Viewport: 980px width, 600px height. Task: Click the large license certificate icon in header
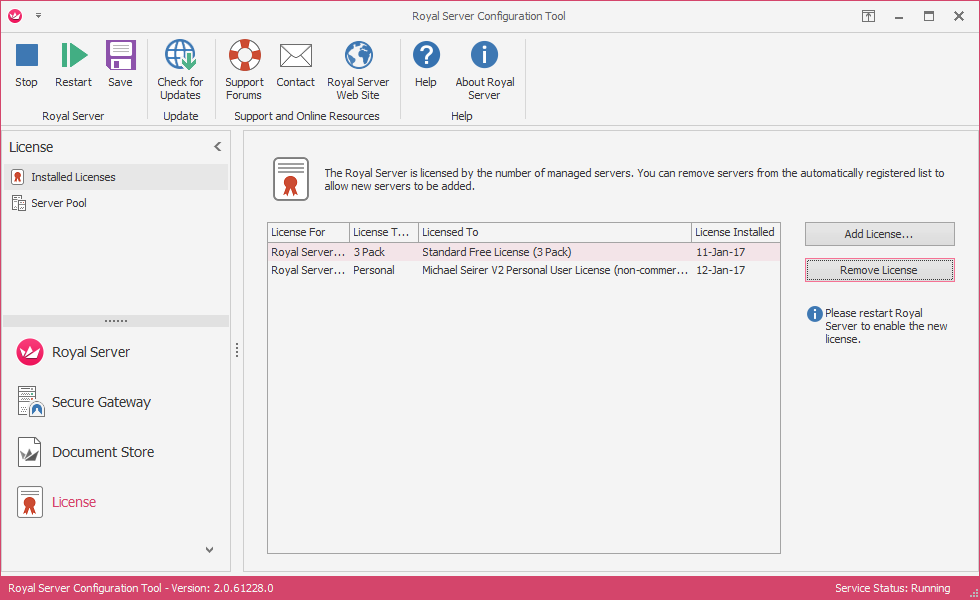(291, 179)
